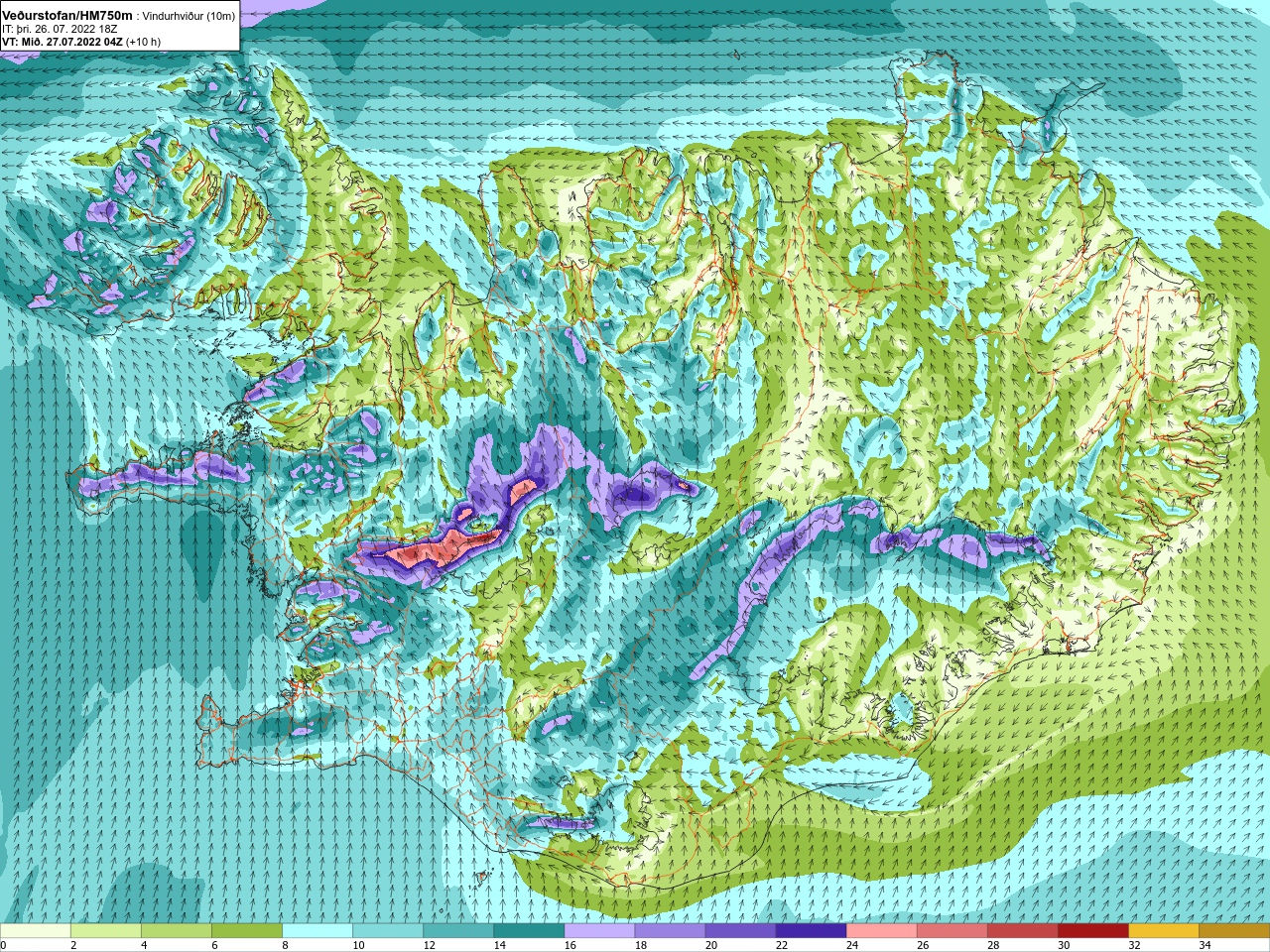Click the 0–2 pale yellow legend swatch

pos(36,931)
